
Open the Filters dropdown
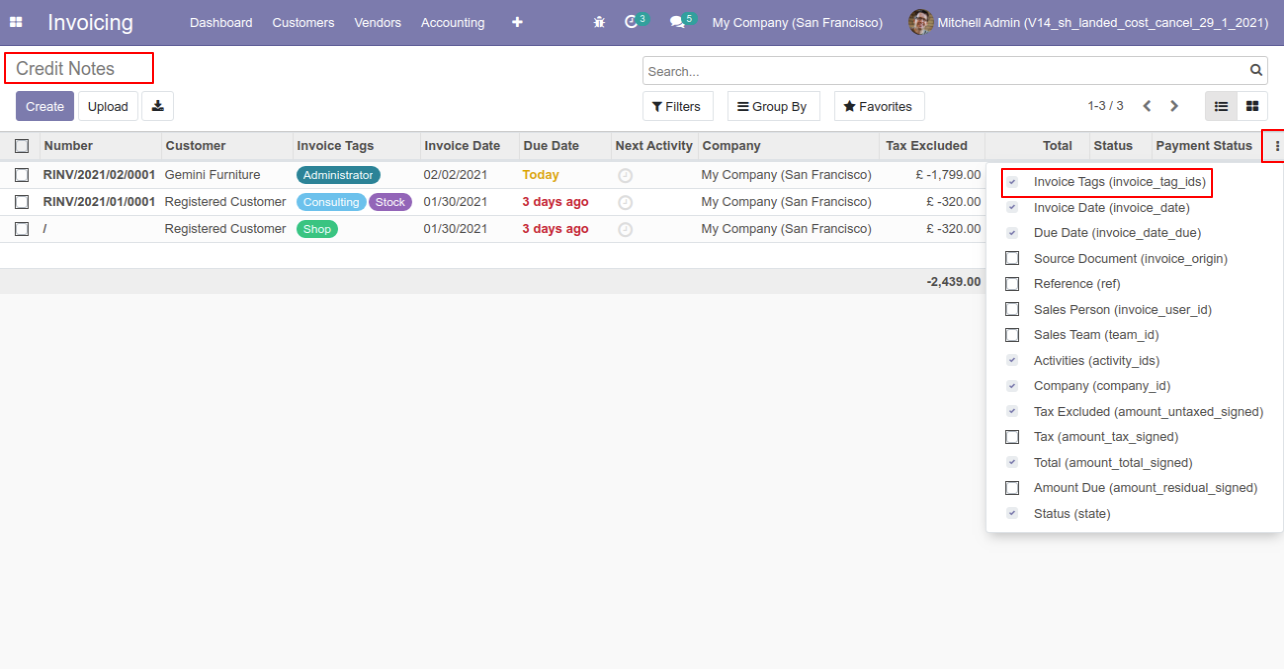[677, 106]
